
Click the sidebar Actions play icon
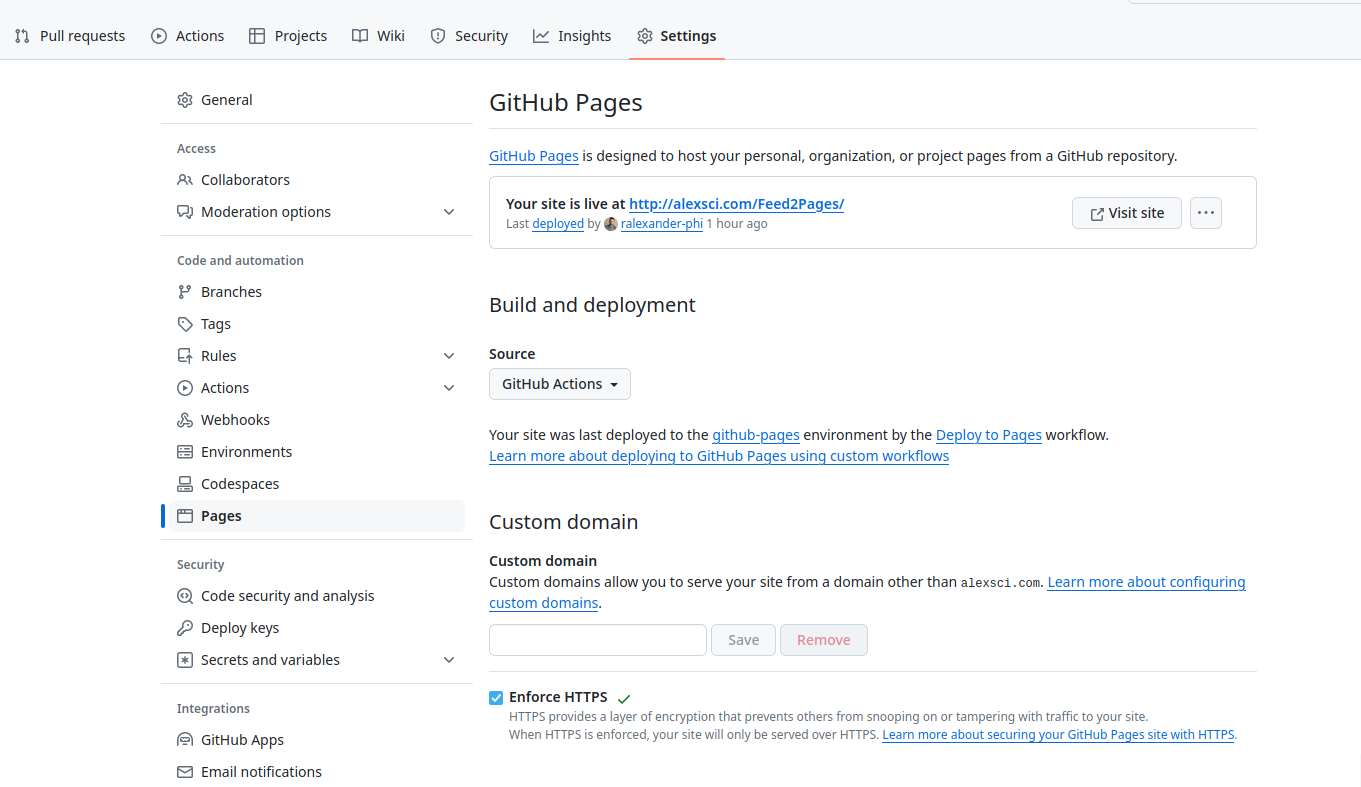(x=185, y=388)
